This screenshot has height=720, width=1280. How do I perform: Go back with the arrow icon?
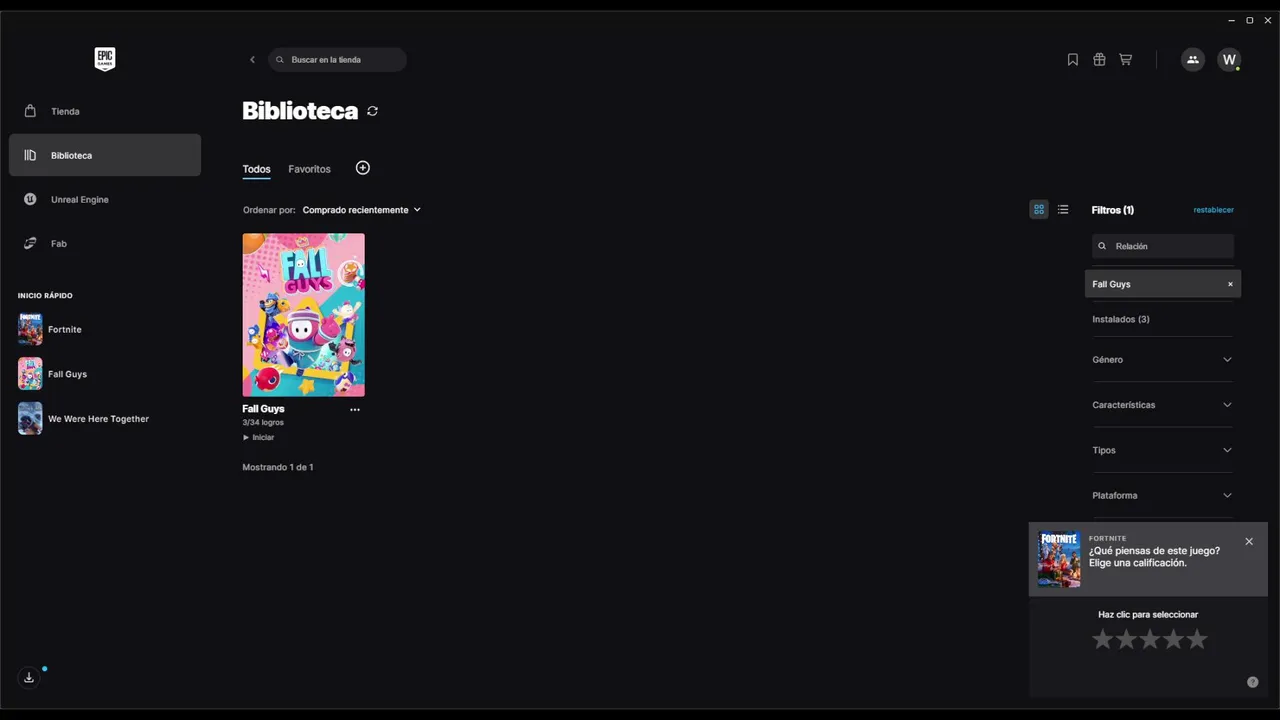coord(252,60)
